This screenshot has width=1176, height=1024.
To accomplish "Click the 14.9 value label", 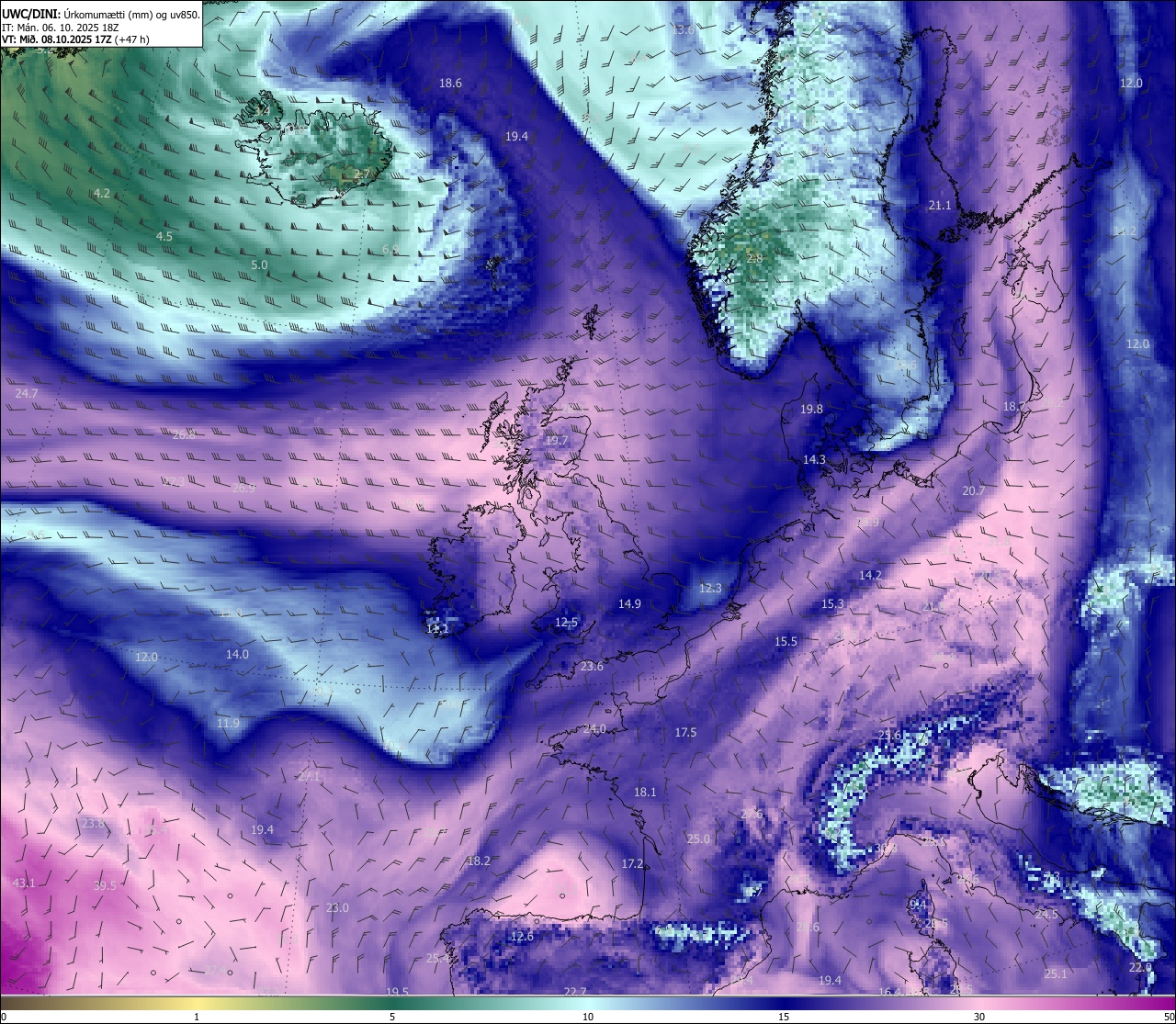I will tap(629, 604).
